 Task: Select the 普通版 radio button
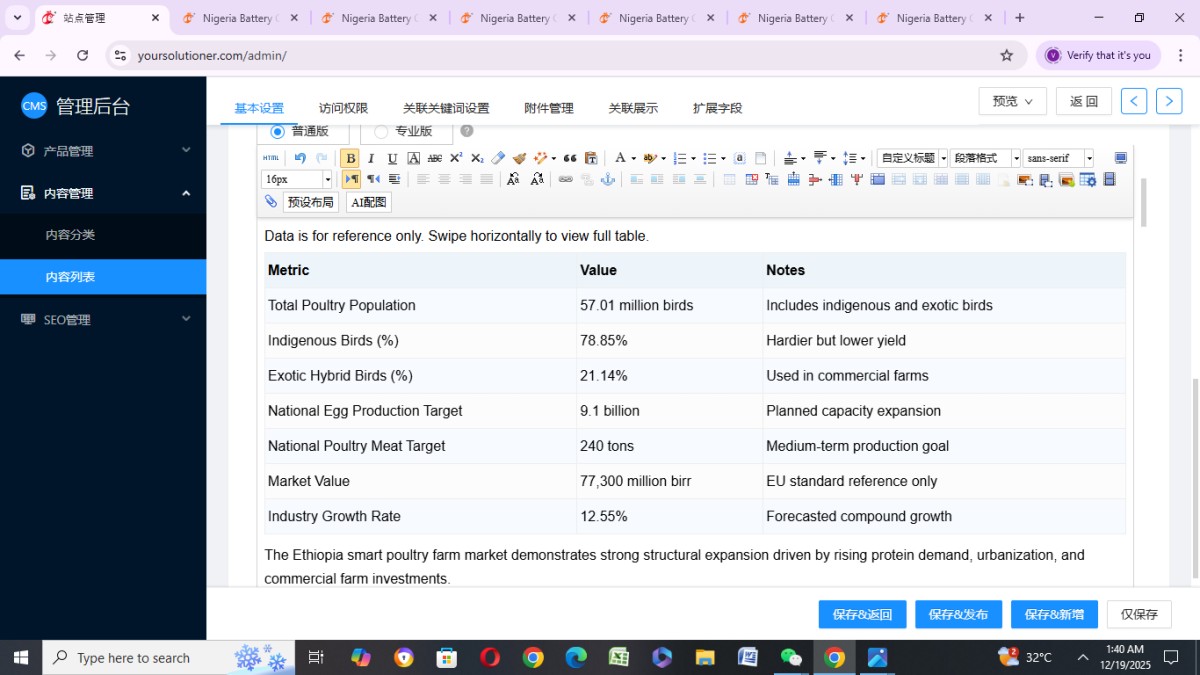click(278, 131)
